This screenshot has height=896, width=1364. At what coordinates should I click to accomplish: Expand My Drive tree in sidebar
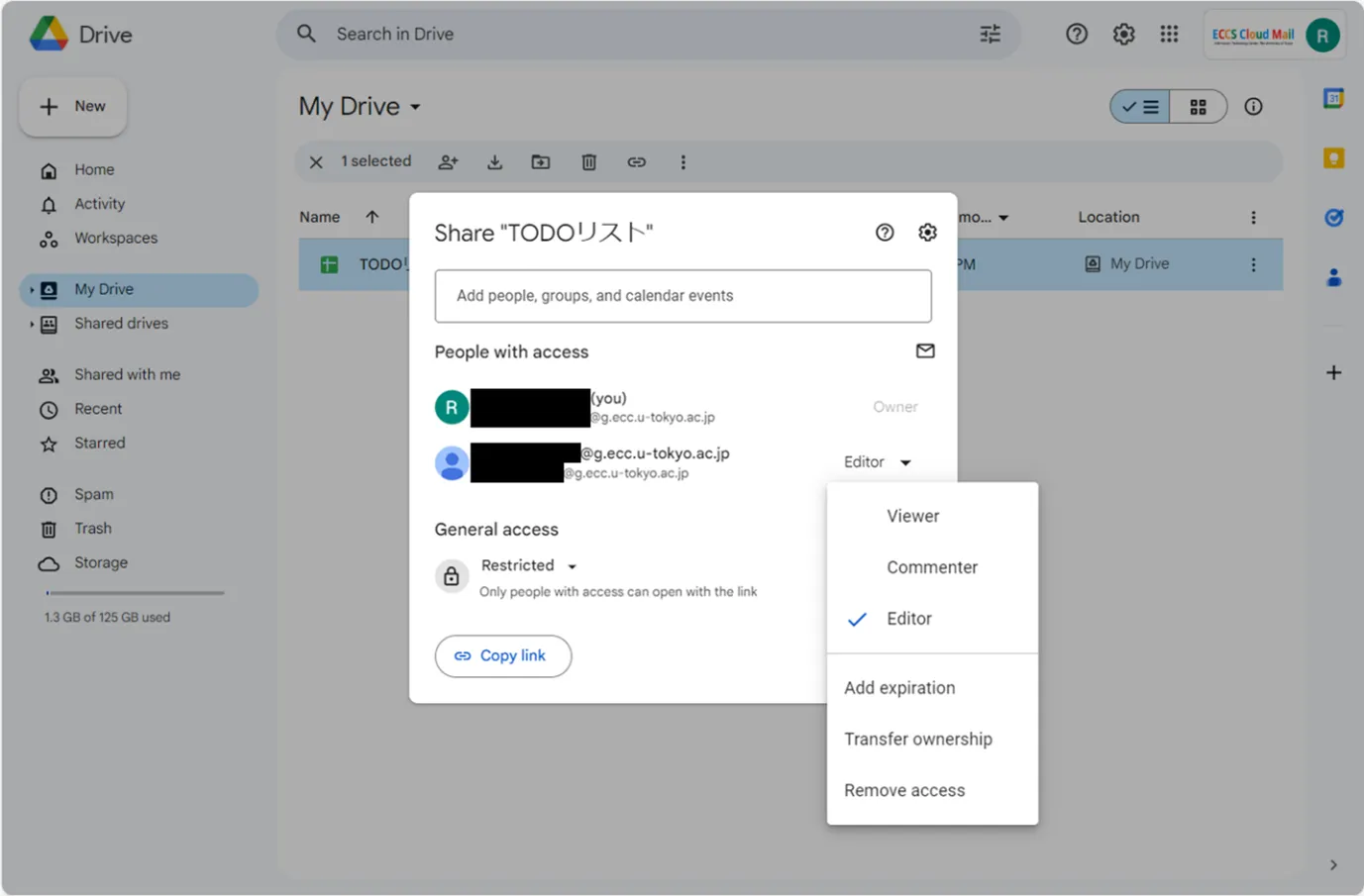coord(32,290)
